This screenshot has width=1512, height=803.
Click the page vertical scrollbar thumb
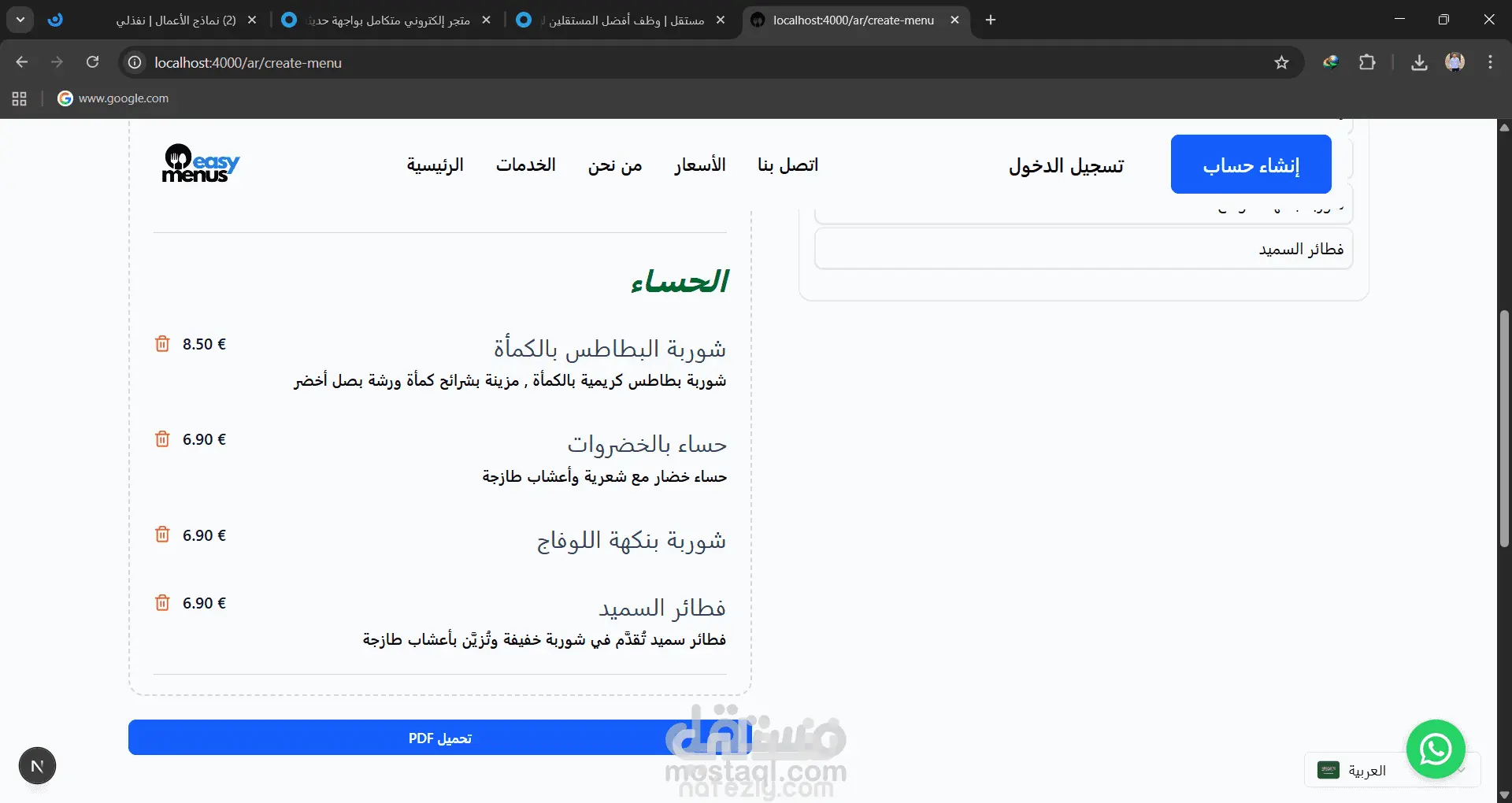click(x=1504, y=429)
